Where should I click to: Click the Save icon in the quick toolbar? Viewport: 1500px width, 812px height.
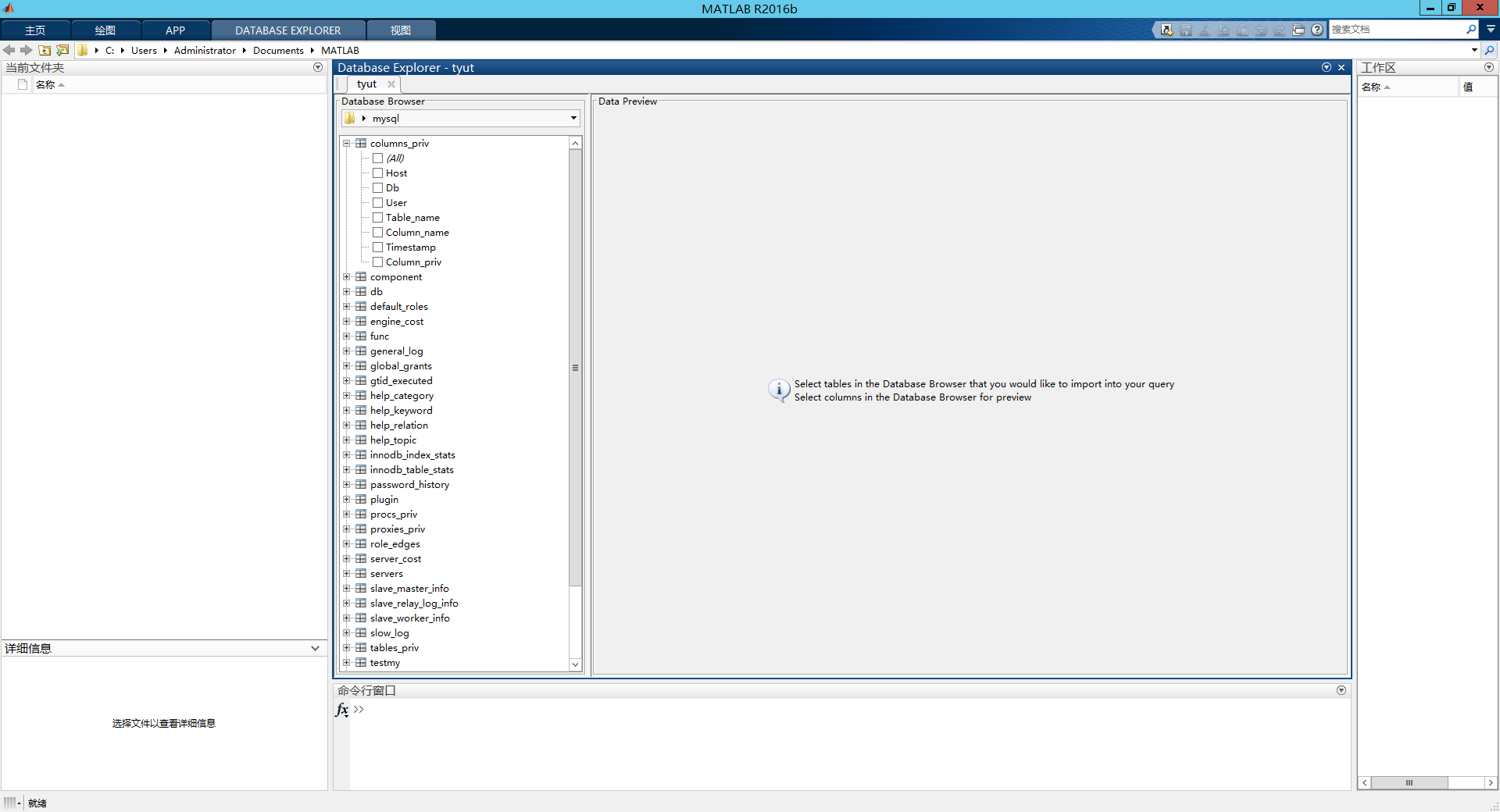(1186, 29)
